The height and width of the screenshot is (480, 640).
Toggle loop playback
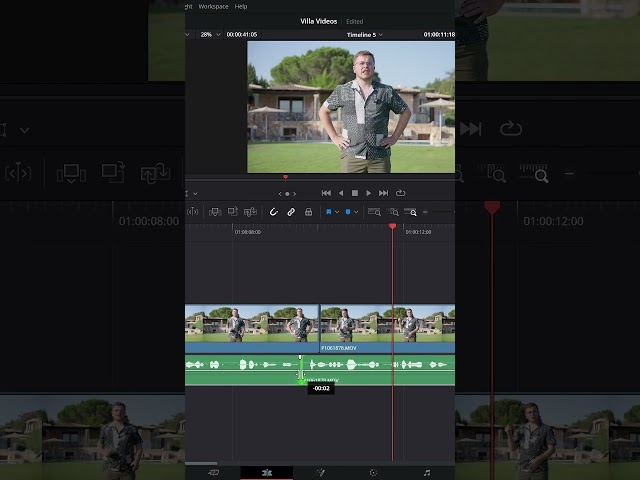click(x=400, y=193)
